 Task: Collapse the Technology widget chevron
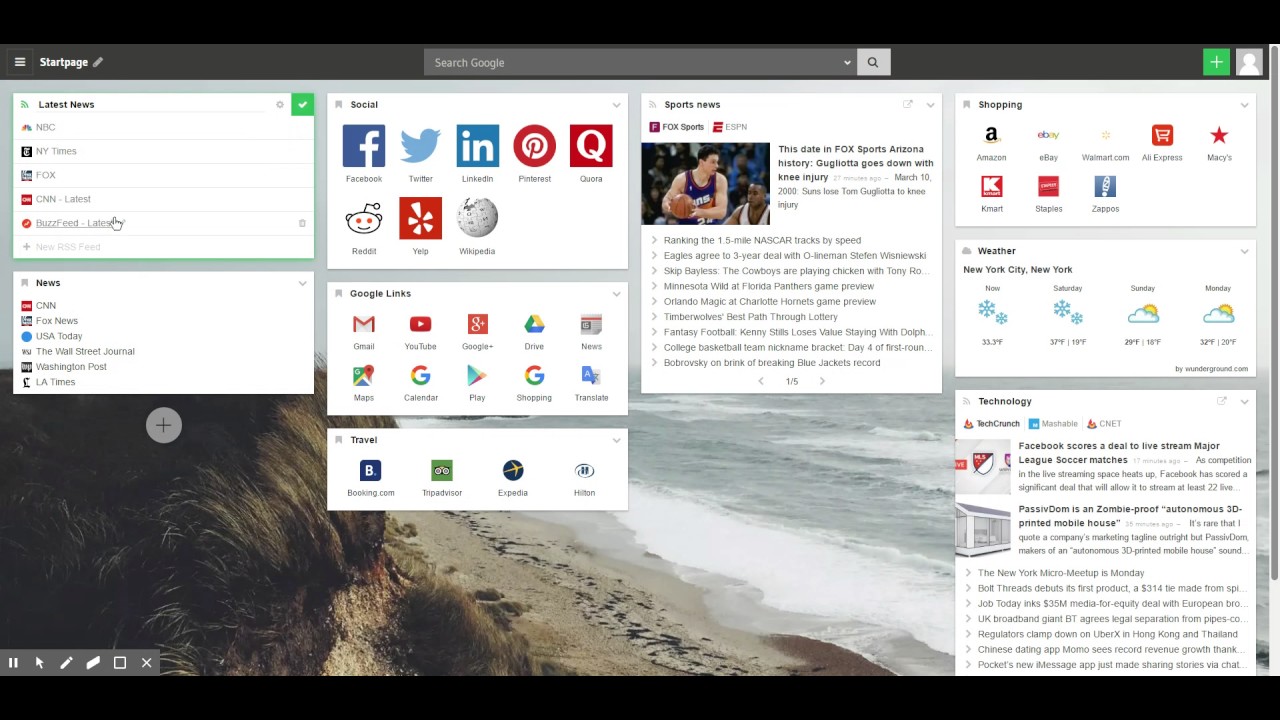1244,401
